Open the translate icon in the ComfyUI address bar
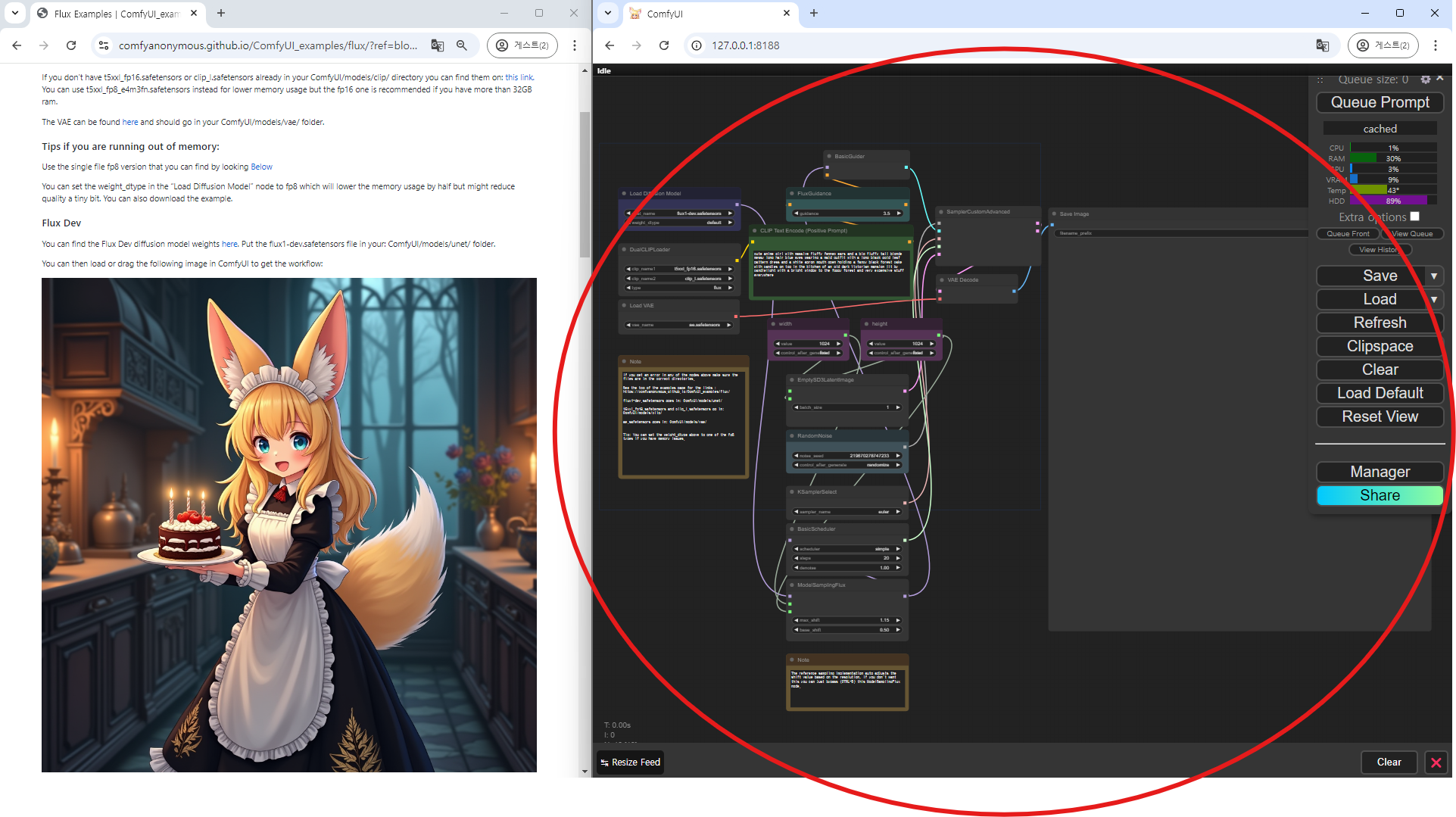Screen dimensions: 1456x817 [x=1323, y=45]
